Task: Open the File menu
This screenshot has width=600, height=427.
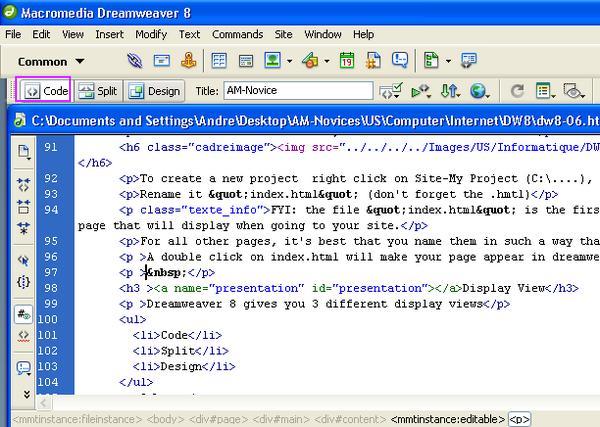Action: point(13,34)
